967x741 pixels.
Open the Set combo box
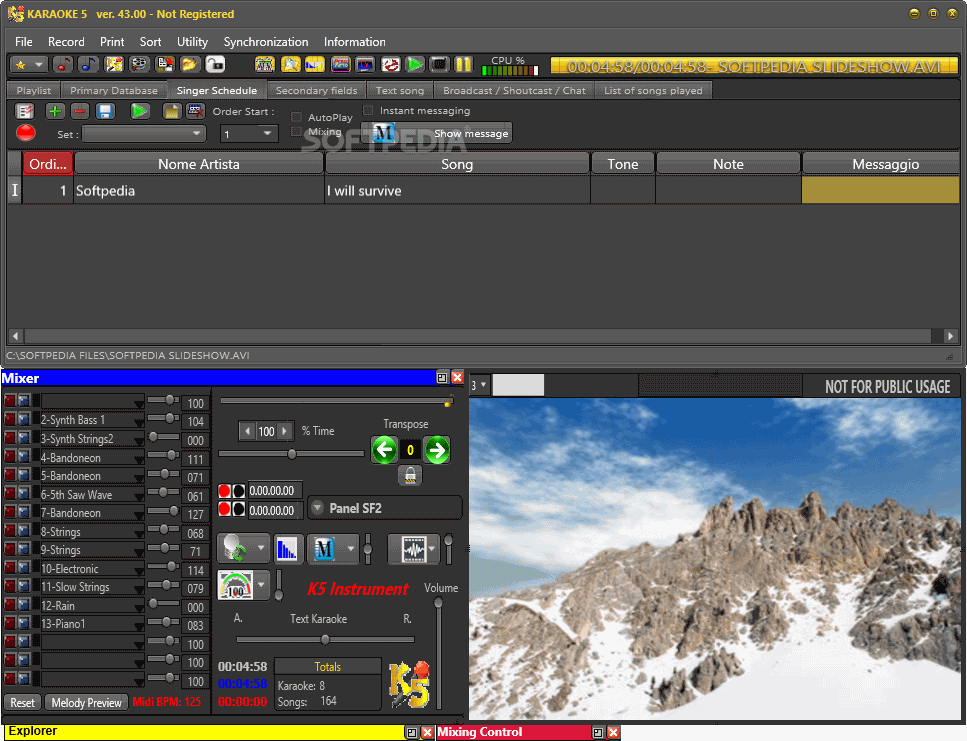144,133
